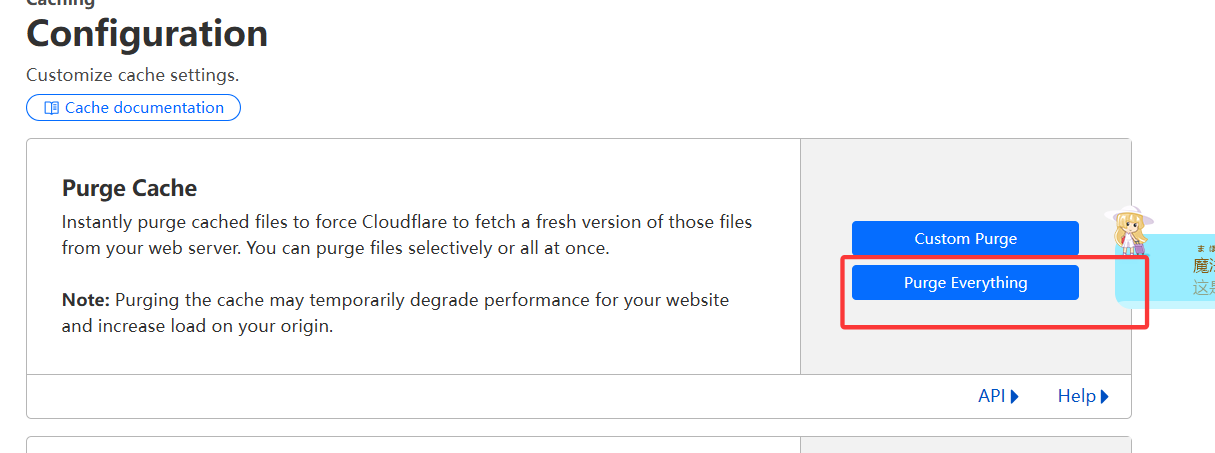
Task: Click the Configuration page heading
Action: point(147,34)
